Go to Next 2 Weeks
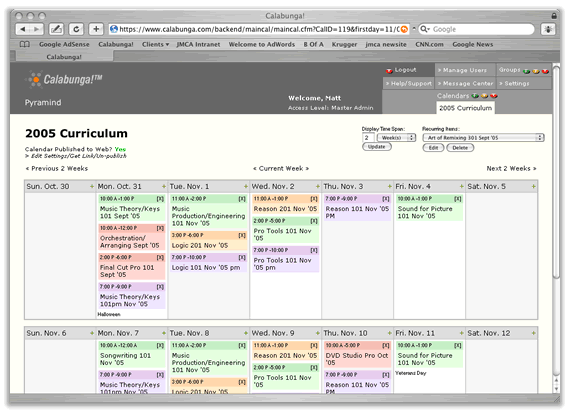Screen dimensions: 570x413 (511, 168)
